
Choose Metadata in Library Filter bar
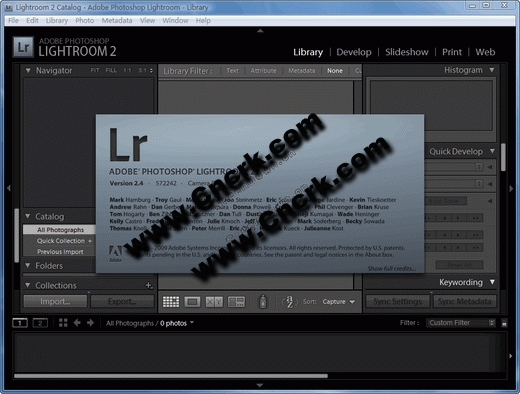[301, 71]
